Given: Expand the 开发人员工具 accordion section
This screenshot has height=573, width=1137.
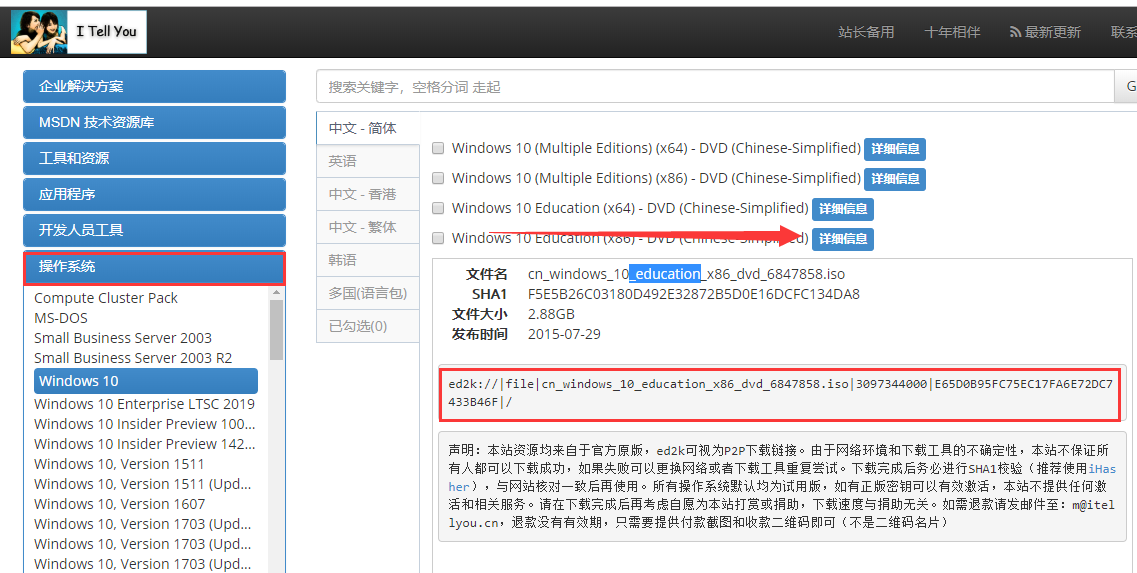Looking at the screenshot, I should coord(154,230).
